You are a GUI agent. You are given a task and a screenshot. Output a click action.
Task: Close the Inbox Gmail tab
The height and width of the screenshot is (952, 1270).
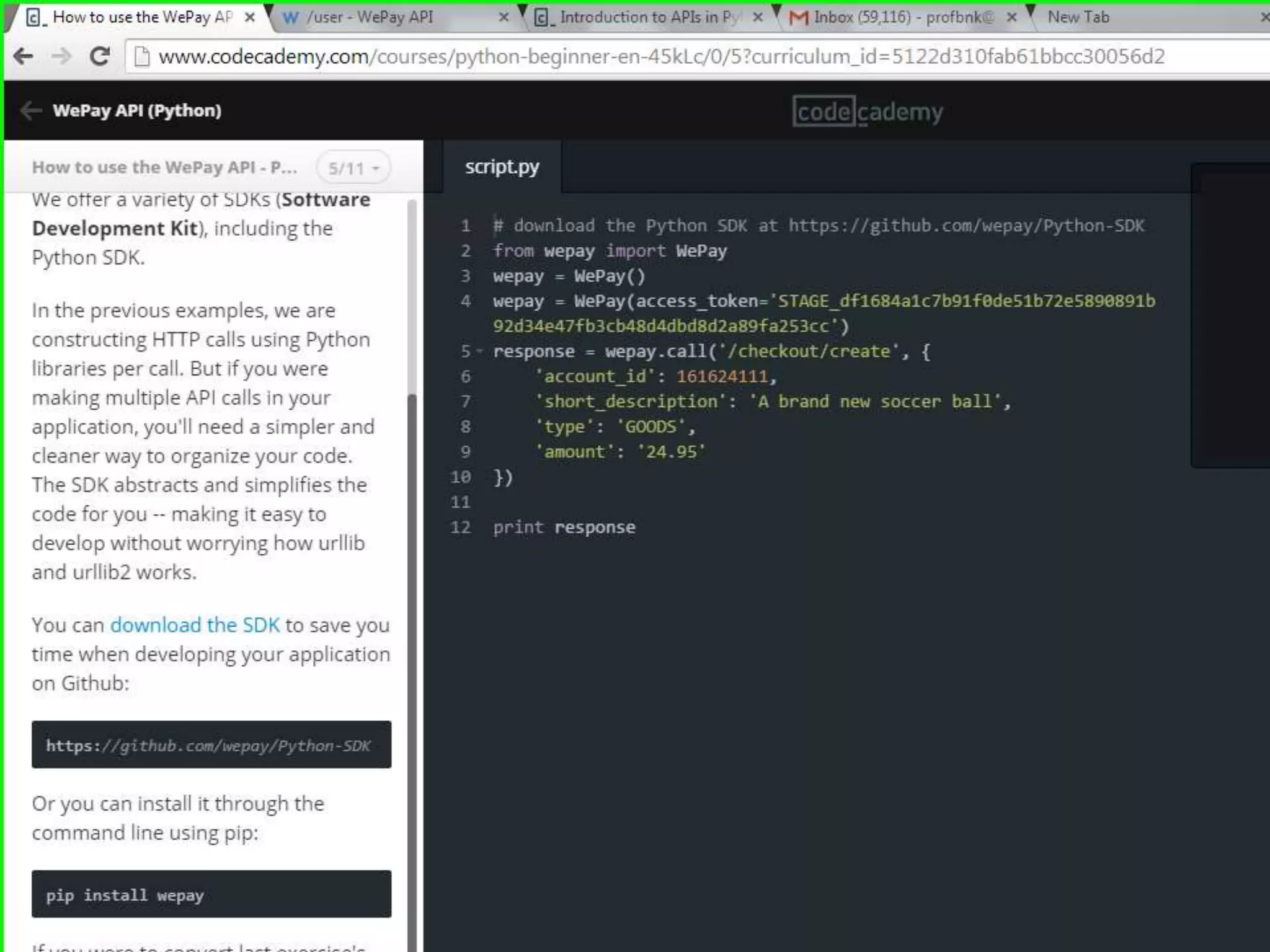(1012, 17)
